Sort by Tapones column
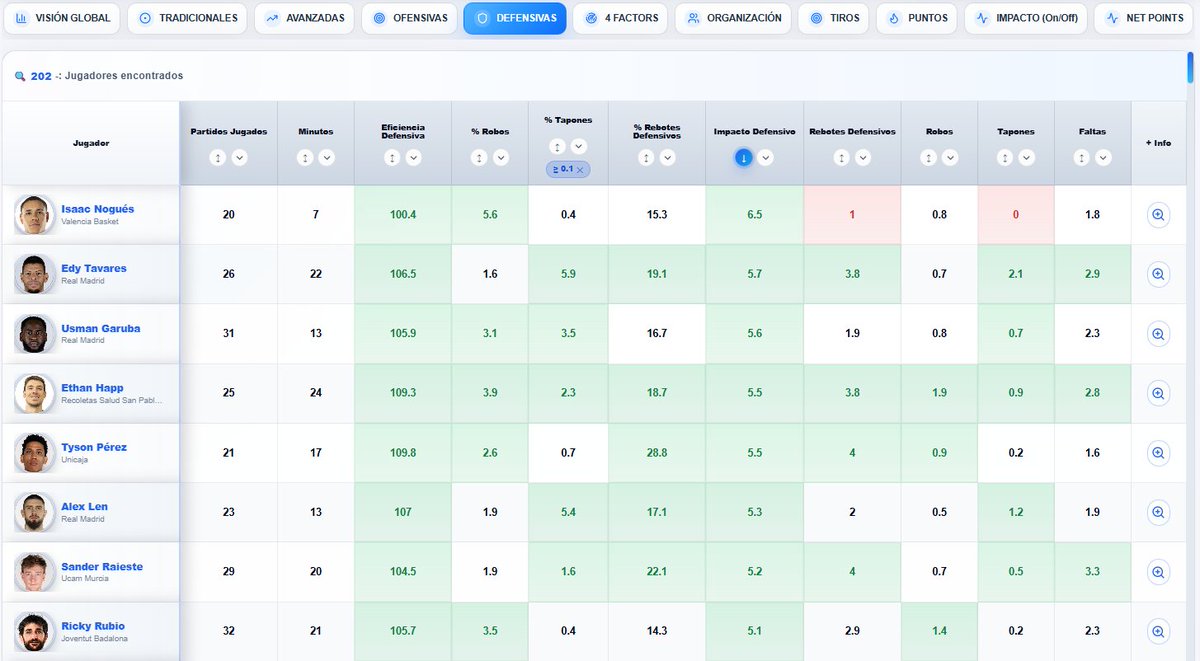Viewport: 1200px width, 661px height. (1005, 158)
